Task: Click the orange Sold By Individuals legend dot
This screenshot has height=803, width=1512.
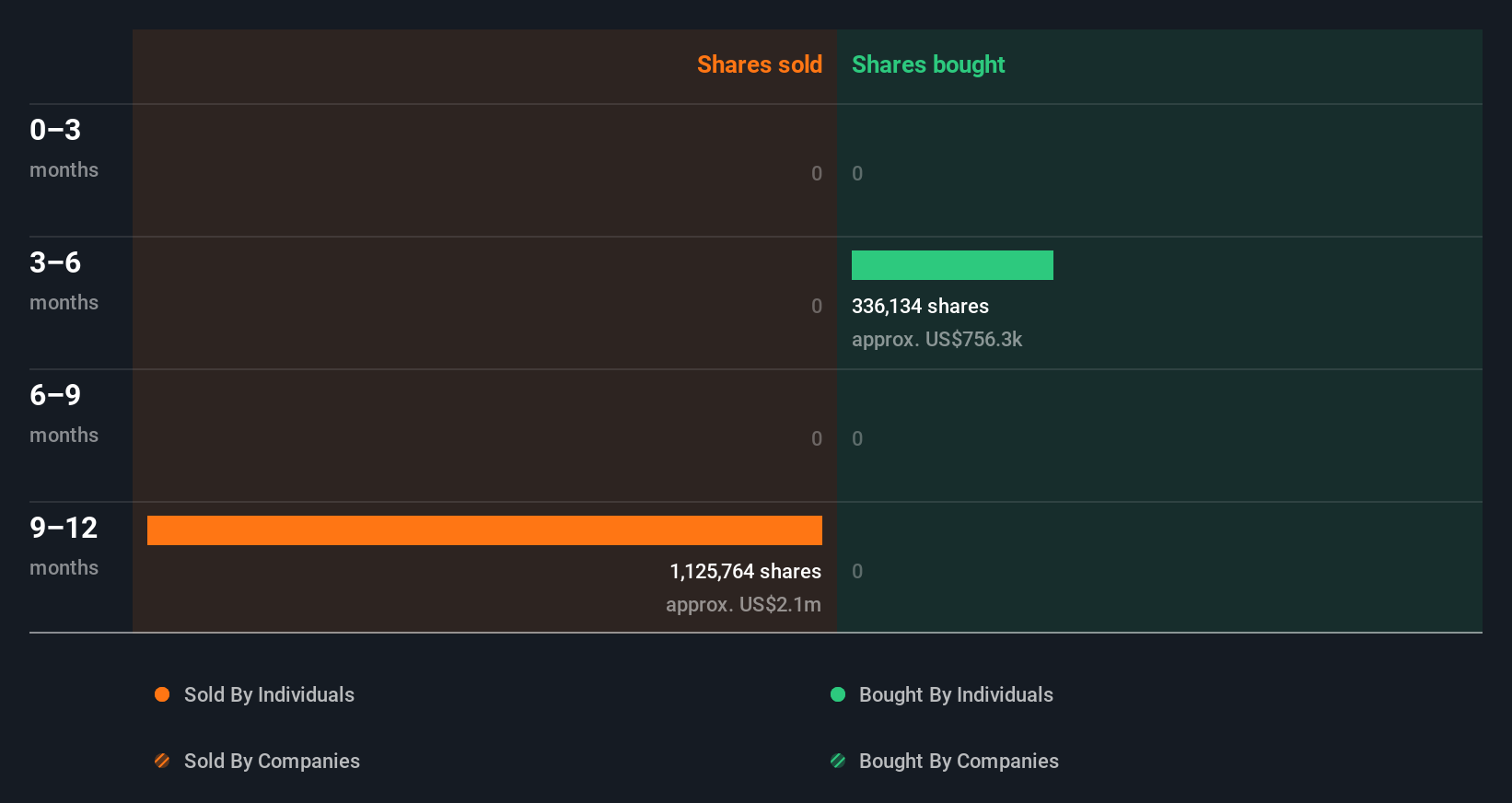Action: pos(162,694)
